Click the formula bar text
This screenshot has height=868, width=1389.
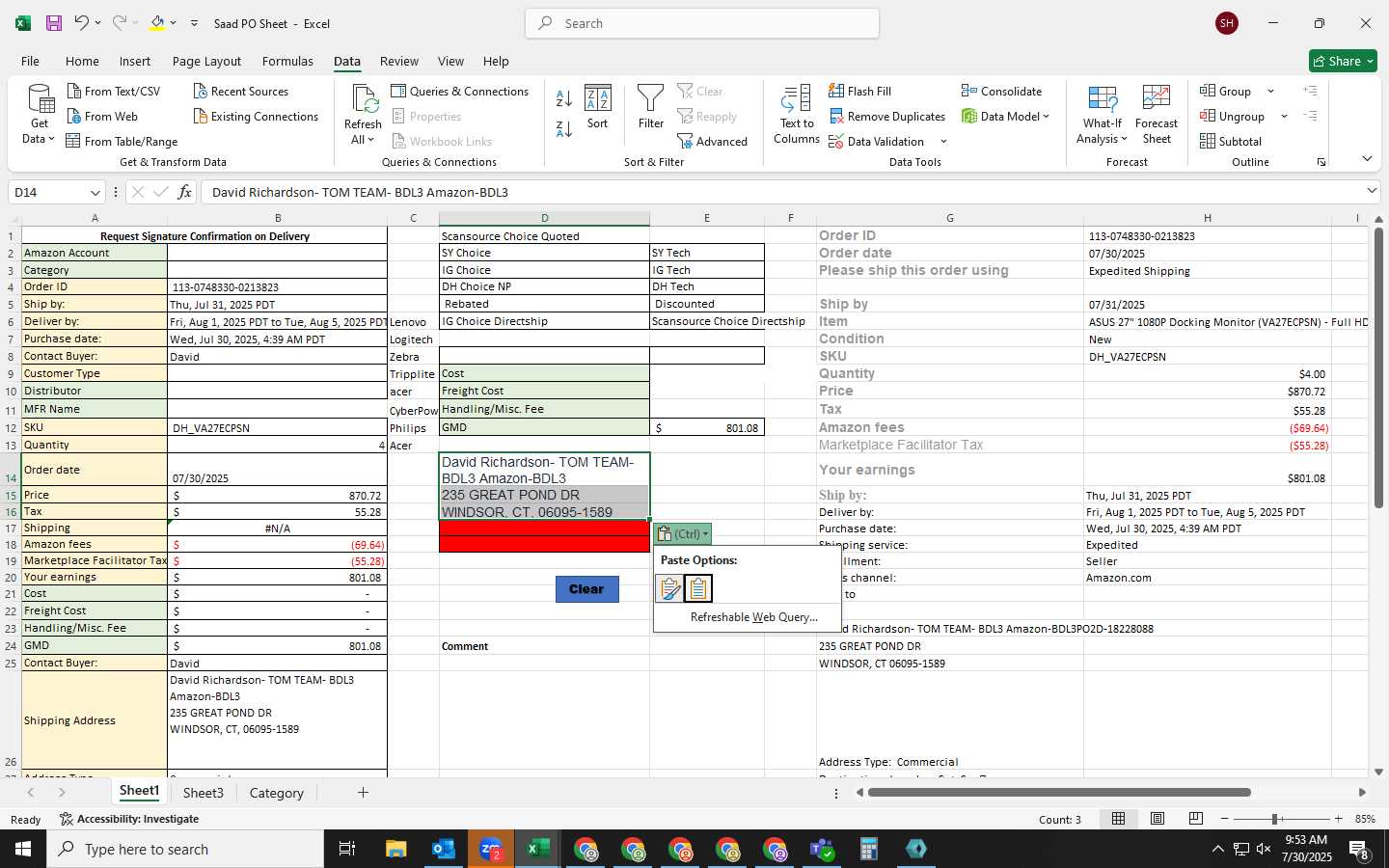[x=360, y=192]
